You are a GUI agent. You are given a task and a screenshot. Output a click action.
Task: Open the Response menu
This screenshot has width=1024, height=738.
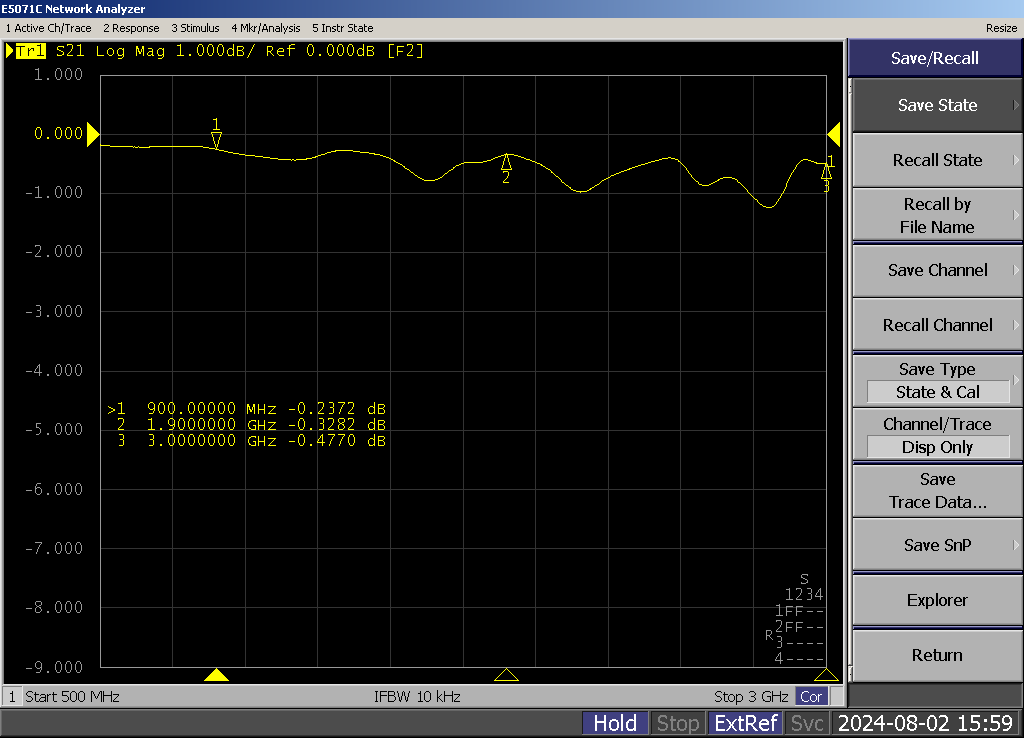(x=131, y=28)
